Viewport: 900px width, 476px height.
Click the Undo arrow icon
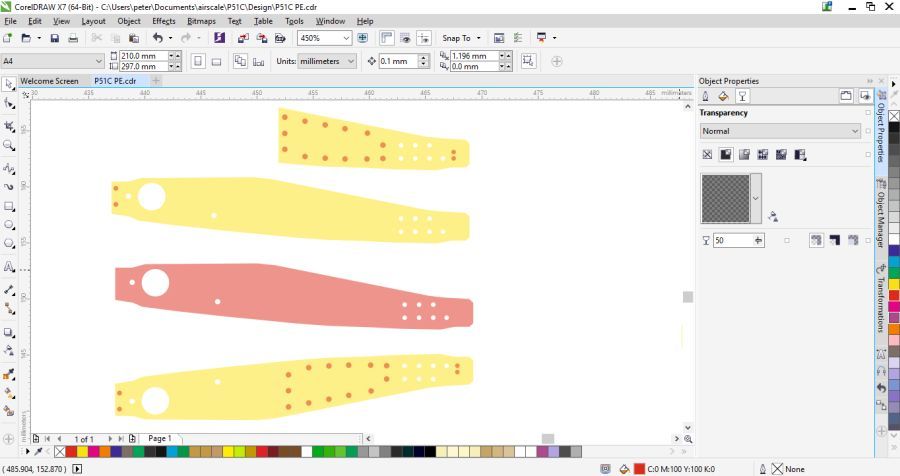click(159, 38)
